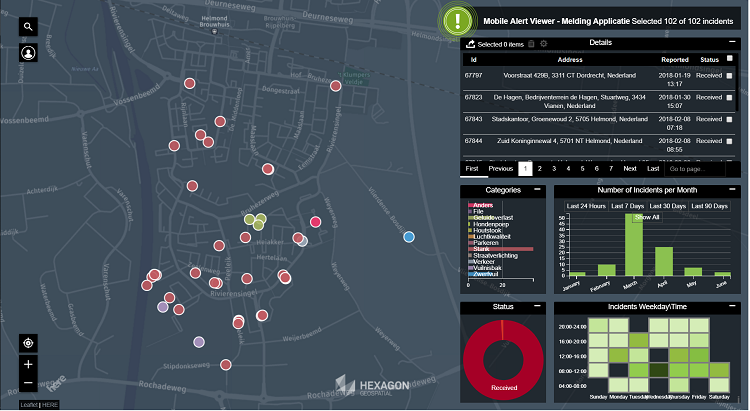Click the Go to page input field
This screenshot has height=411, width=750.
tap(700, 169)
